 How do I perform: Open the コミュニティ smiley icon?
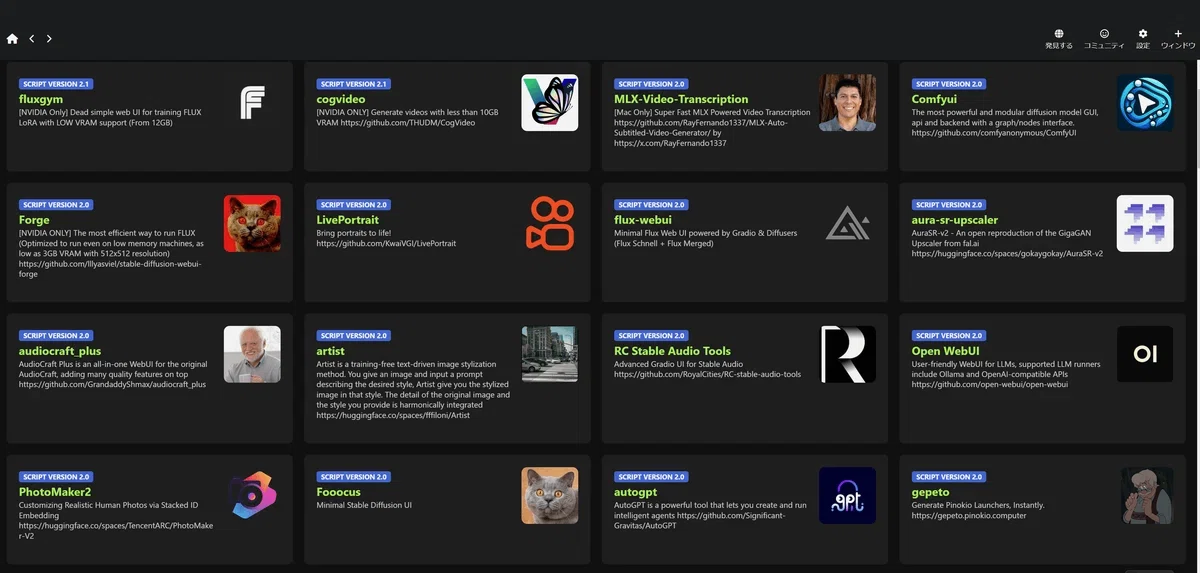tap(1104, 34)
